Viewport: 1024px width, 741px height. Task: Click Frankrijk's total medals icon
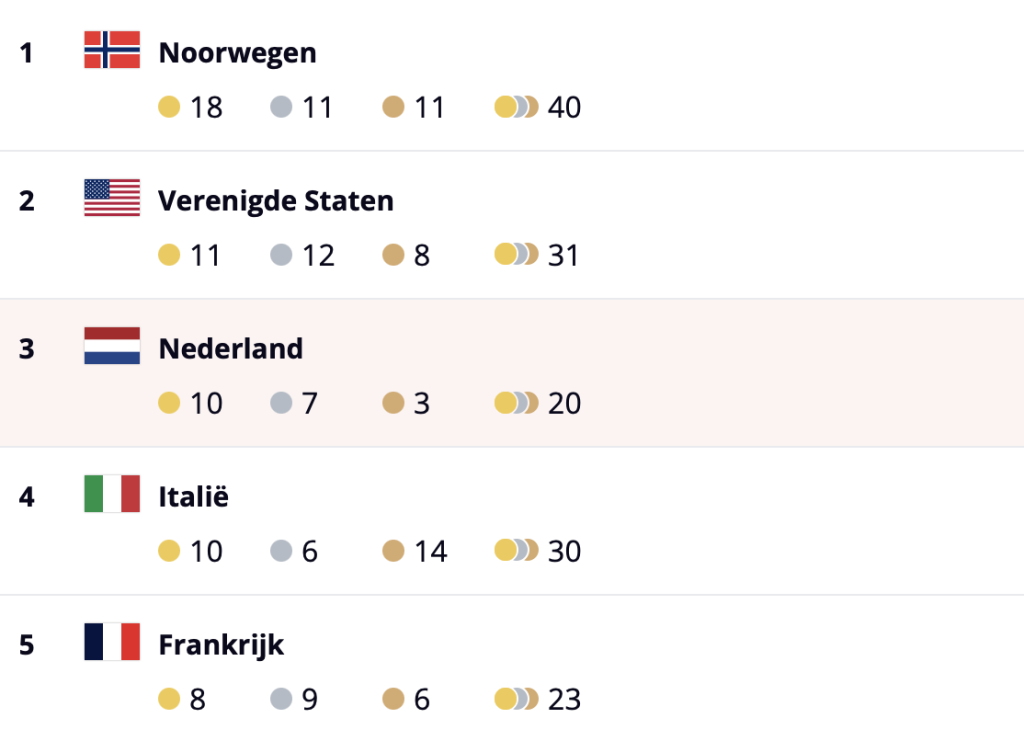point(516,698)
